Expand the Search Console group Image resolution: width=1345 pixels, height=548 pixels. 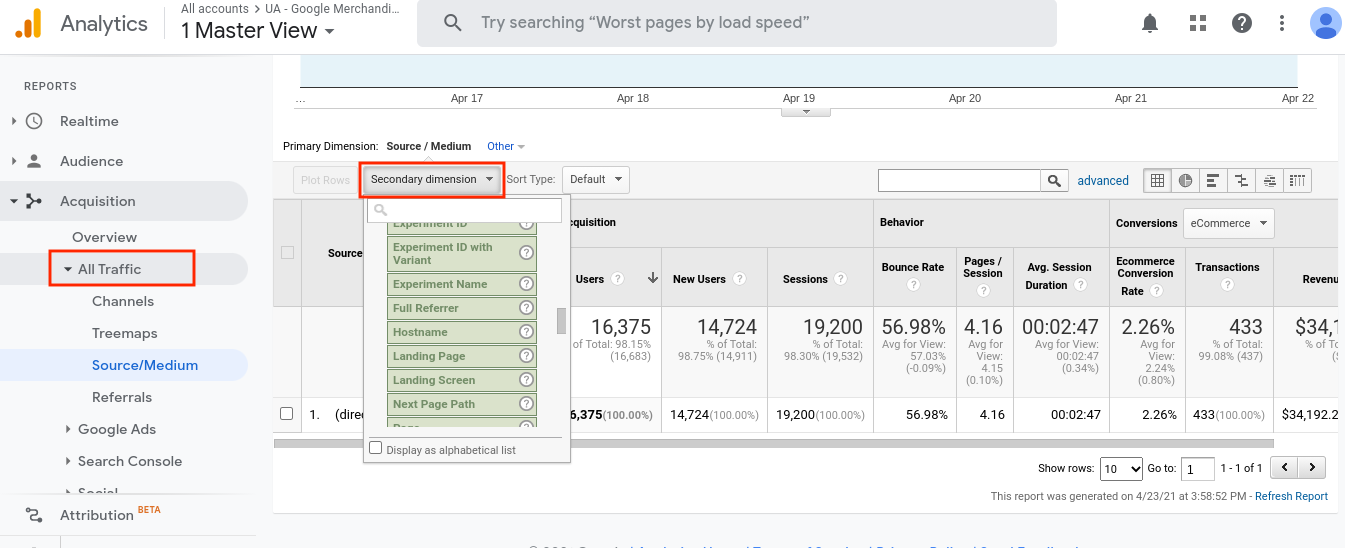tap(68, 461)
